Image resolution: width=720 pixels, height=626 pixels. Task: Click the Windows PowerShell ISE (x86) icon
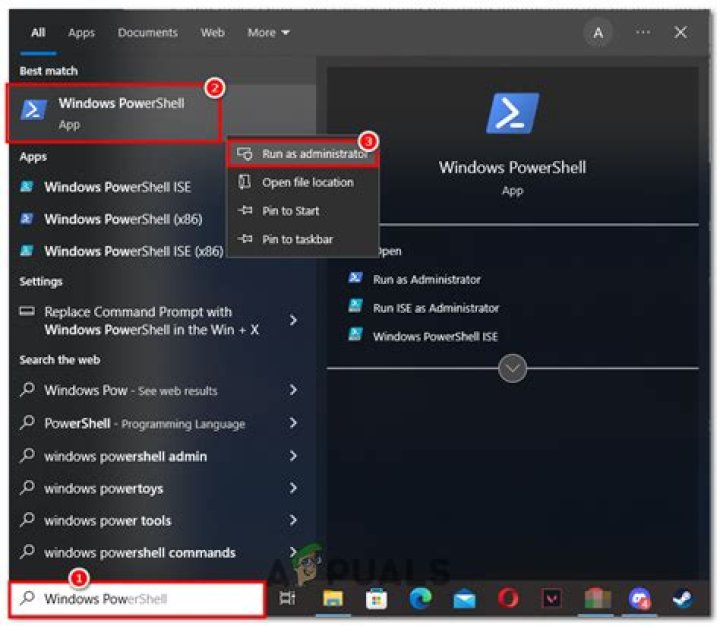(27, 251)
